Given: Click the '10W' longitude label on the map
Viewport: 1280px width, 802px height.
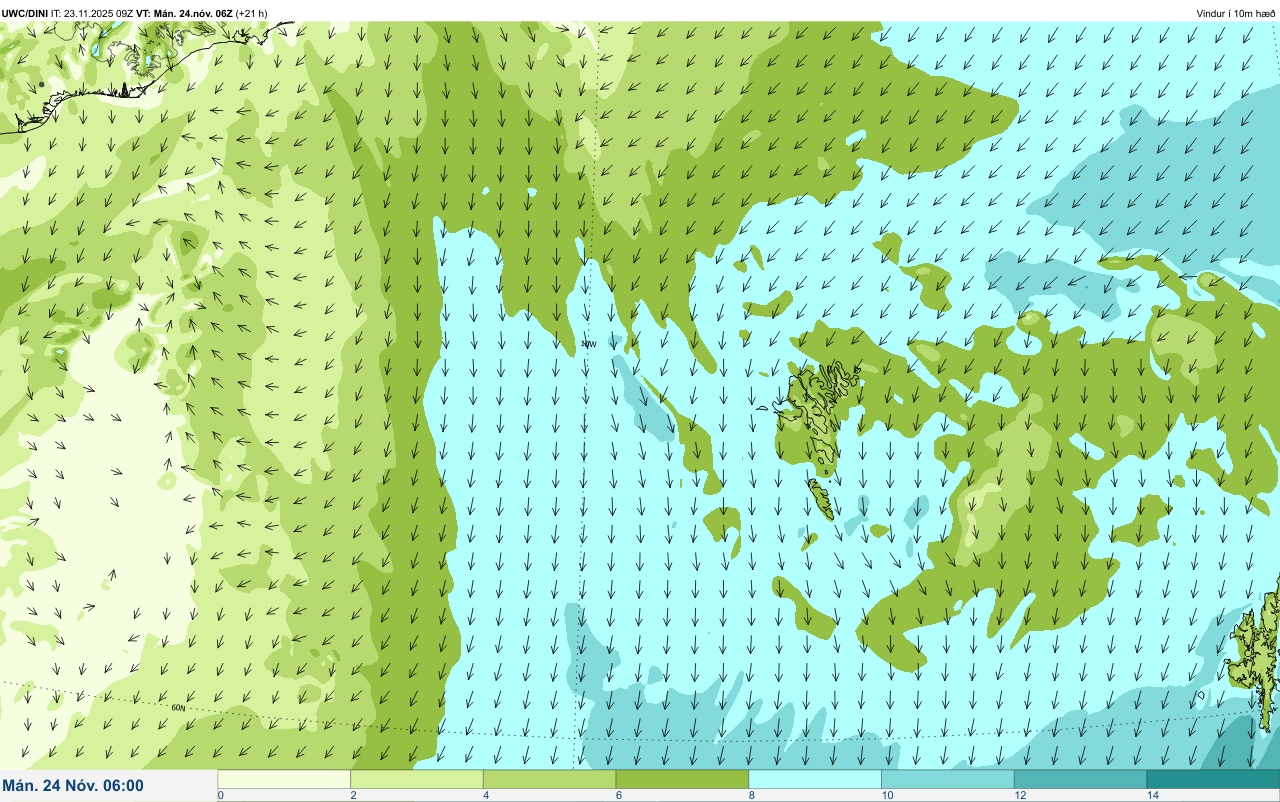Looking at the screenshot, I should (589, 344).
